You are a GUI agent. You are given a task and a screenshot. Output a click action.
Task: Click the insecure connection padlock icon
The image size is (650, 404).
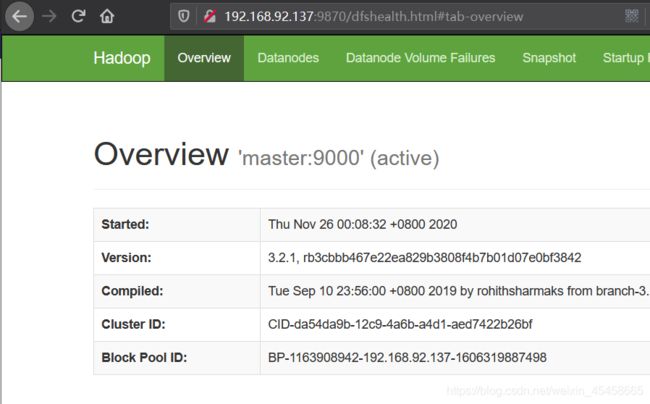point(210,17)
